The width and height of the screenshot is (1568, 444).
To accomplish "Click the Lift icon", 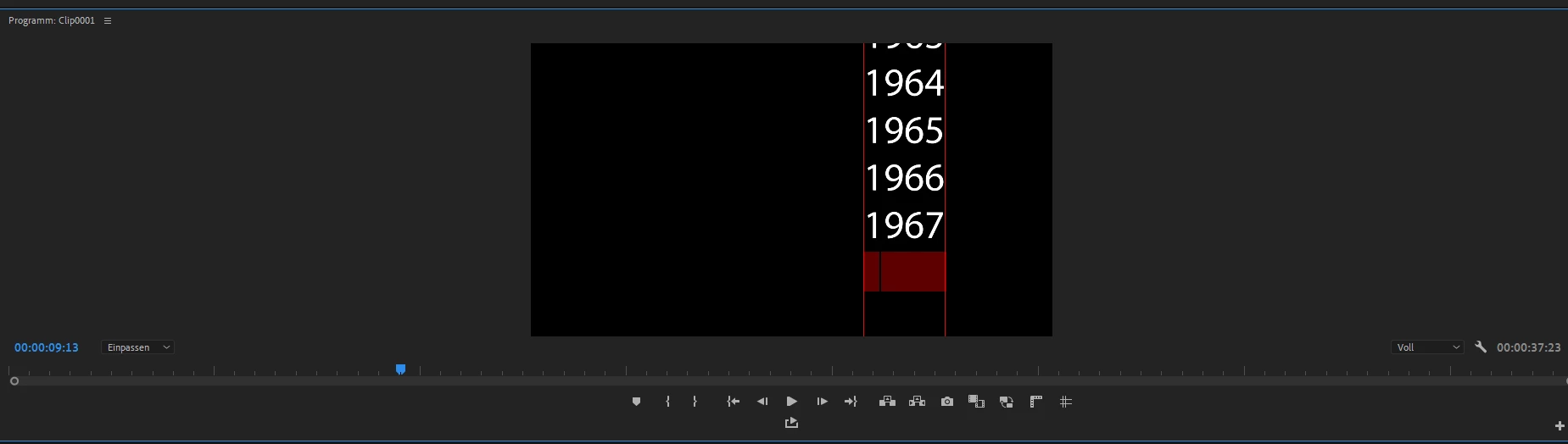I will tap(887, 402).
